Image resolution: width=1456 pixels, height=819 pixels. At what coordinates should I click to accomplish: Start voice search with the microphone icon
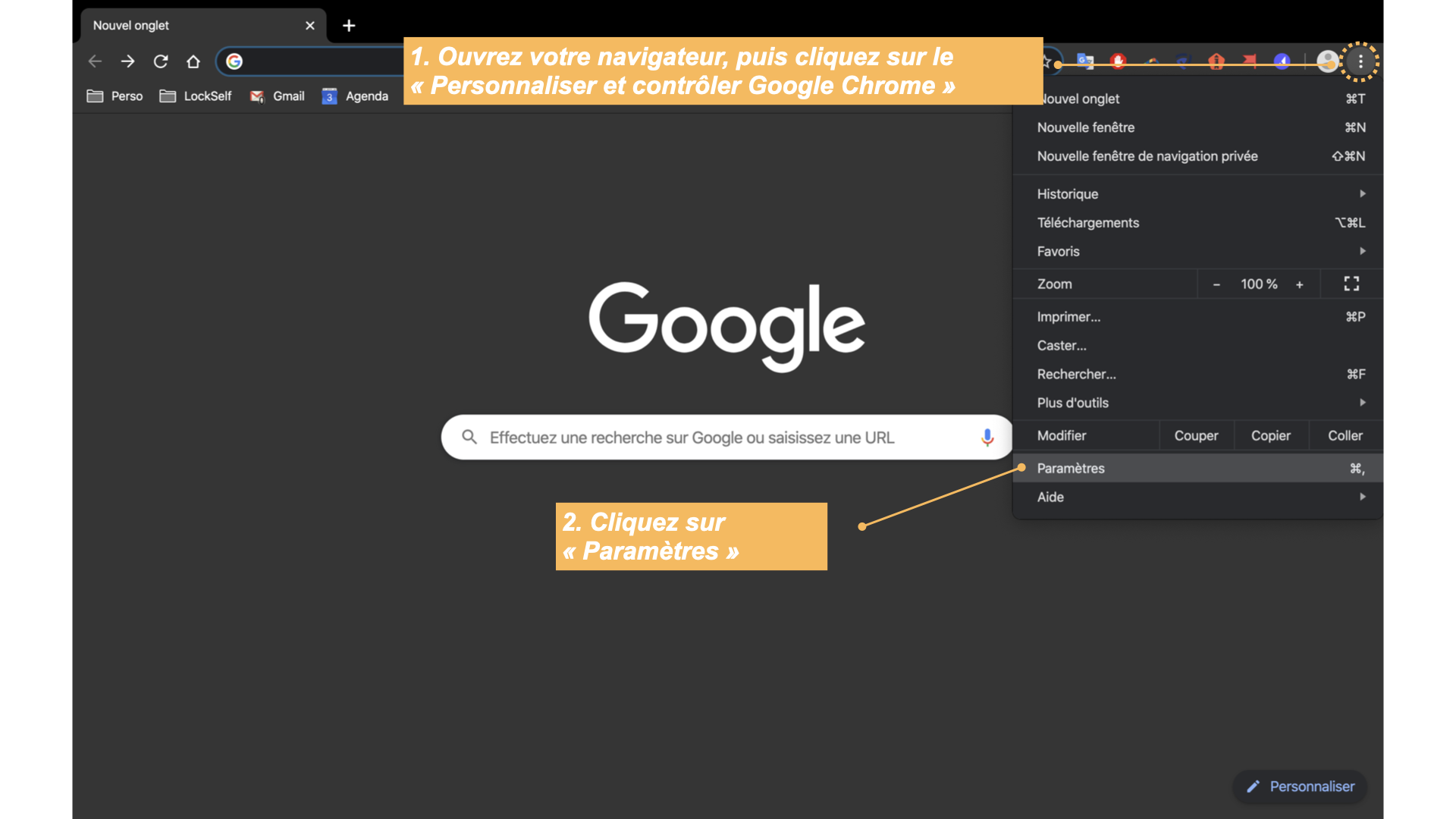(987, 438)
